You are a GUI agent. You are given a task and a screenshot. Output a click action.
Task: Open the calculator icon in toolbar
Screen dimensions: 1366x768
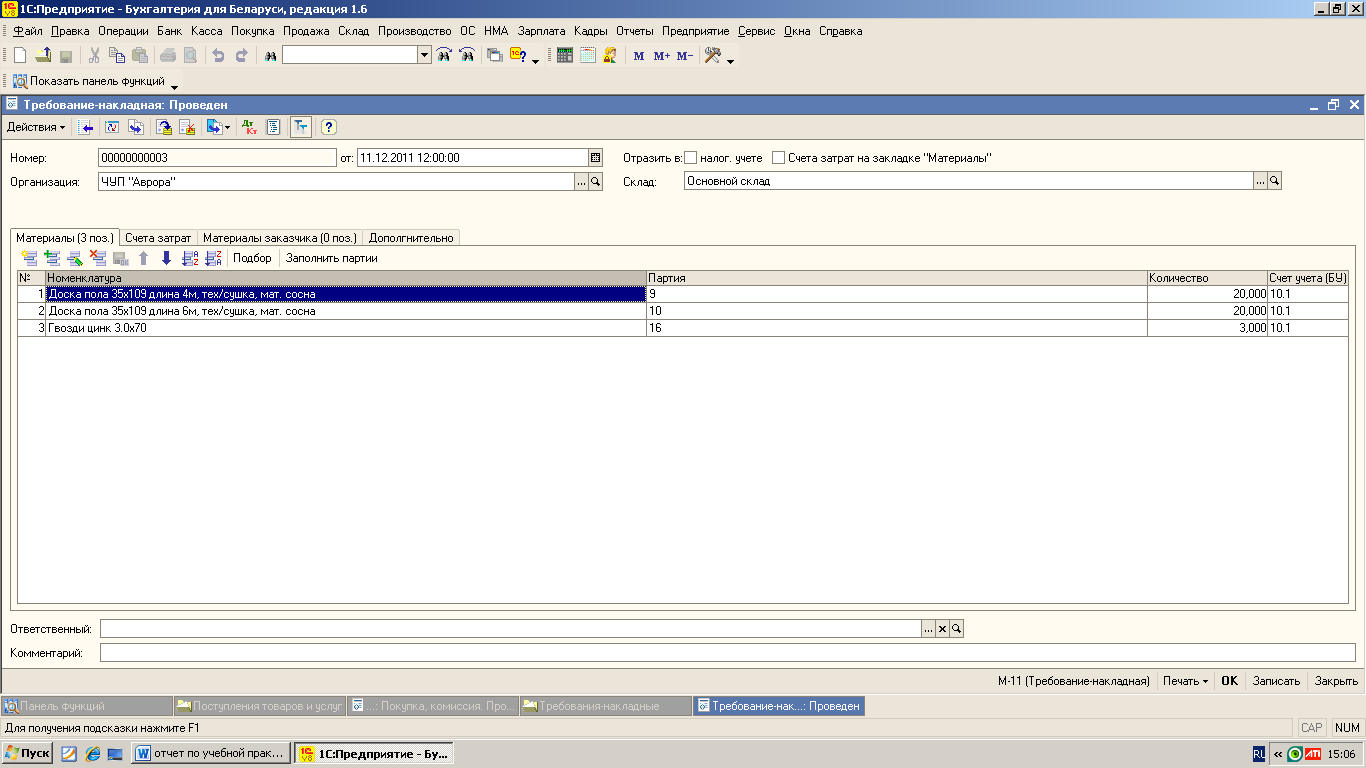tap(565, 56)
